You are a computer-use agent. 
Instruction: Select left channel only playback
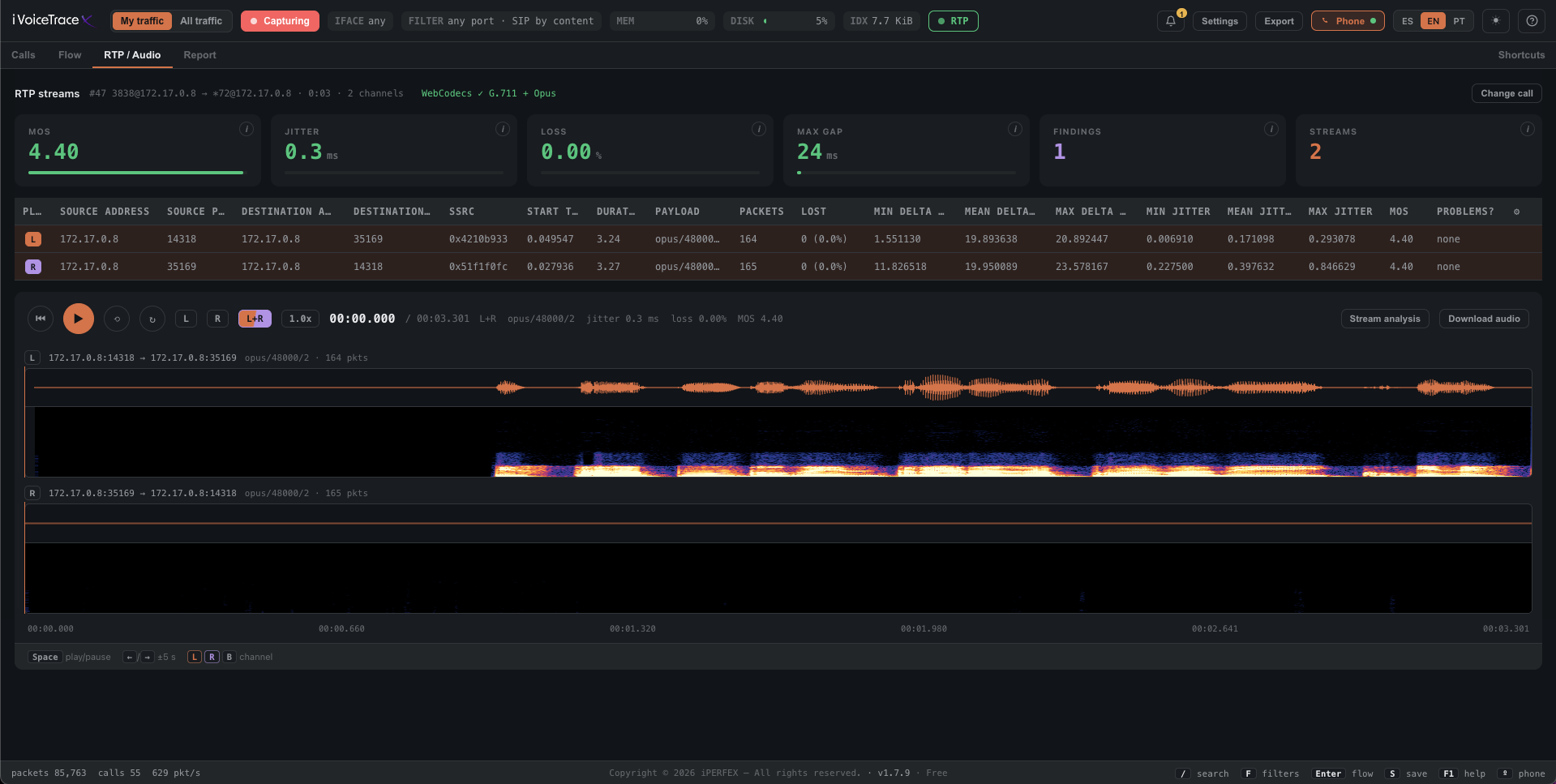[x=186, y=319]
